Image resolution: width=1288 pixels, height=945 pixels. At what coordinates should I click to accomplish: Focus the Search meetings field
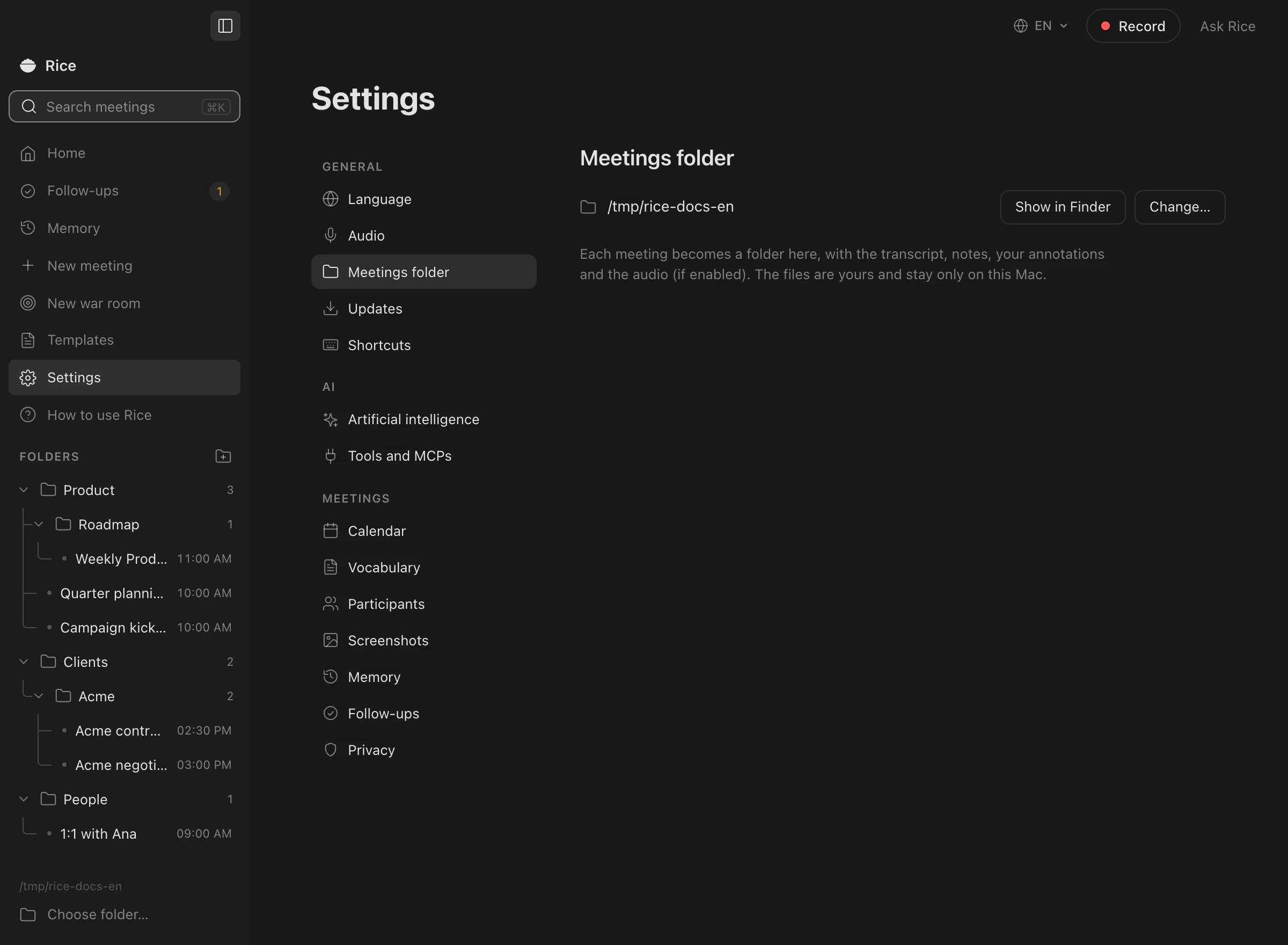pos(125,106)
